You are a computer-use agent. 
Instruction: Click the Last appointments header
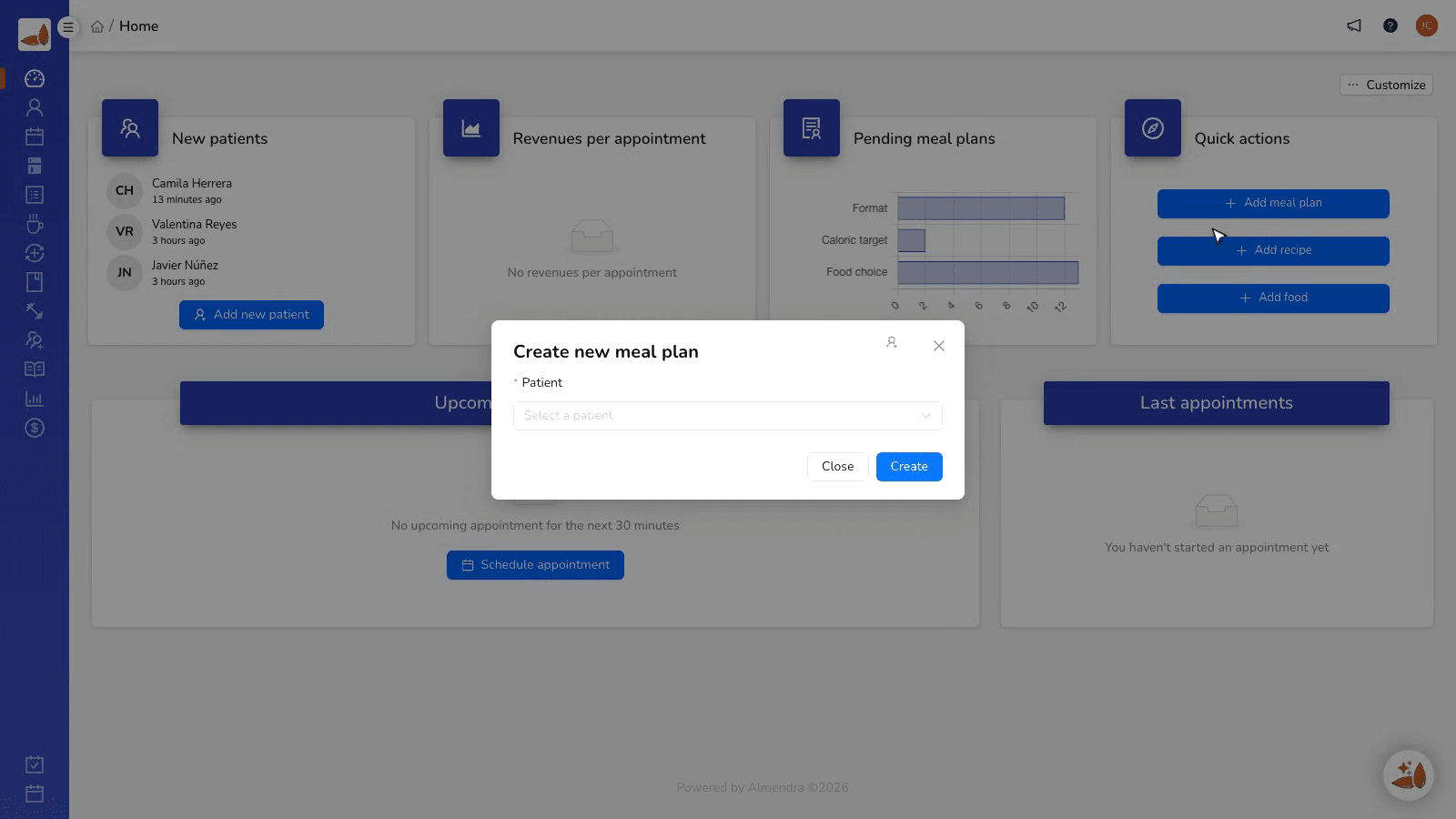point(1217,403)
